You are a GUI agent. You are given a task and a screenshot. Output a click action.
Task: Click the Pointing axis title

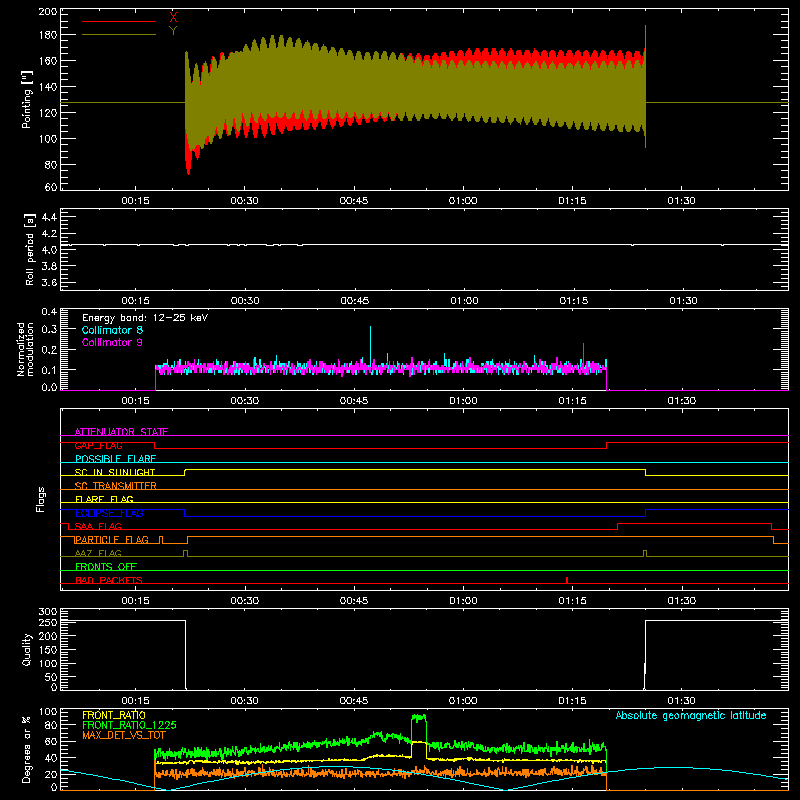tap(27, 99)
